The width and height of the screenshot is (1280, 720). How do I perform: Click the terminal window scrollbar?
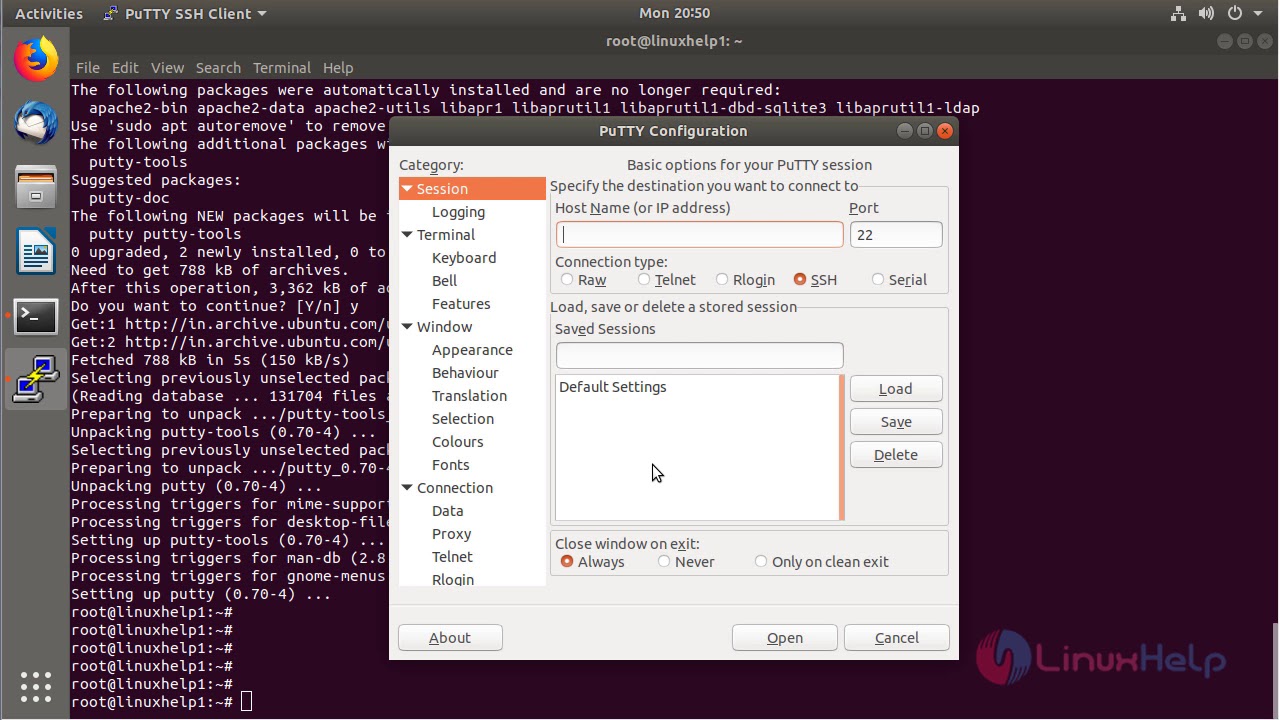(1274, 670)
